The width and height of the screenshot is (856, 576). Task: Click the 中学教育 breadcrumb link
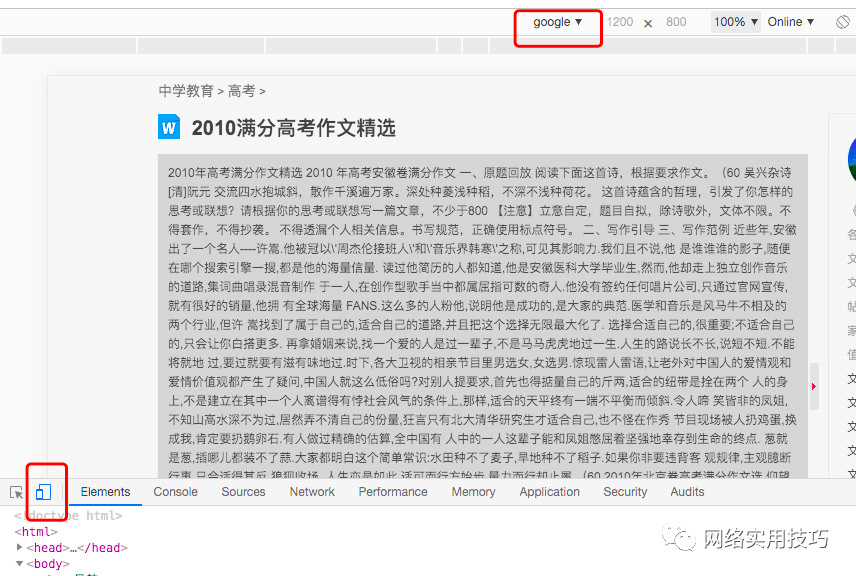(x=186, y=91)
